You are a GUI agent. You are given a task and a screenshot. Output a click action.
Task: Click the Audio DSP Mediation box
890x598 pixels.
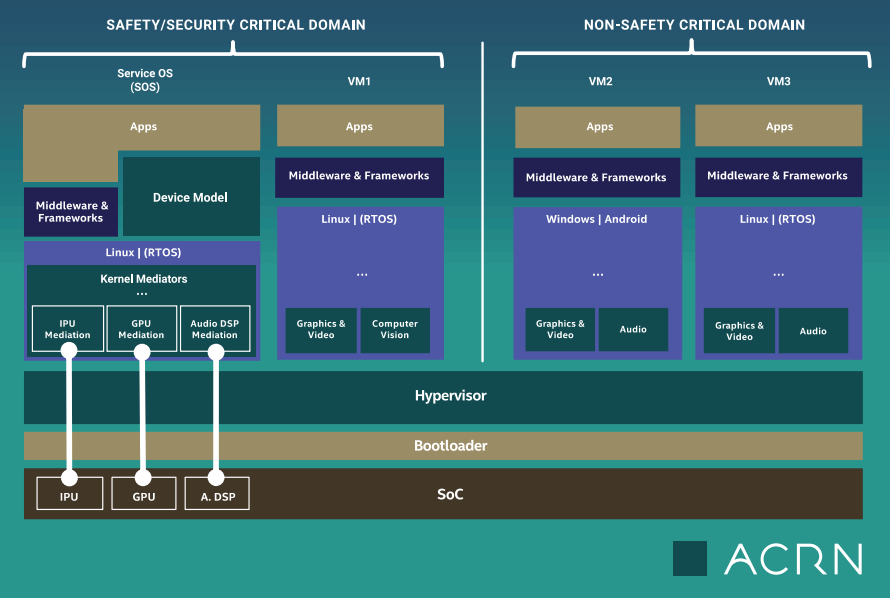click(x=215, y=329)
